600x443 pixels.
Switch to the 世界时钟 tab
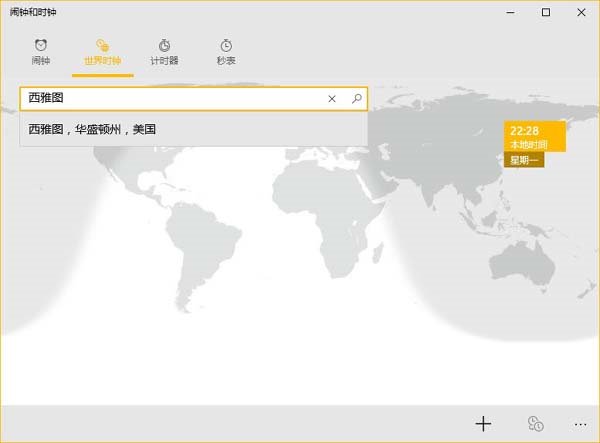(x=102, y=52)
